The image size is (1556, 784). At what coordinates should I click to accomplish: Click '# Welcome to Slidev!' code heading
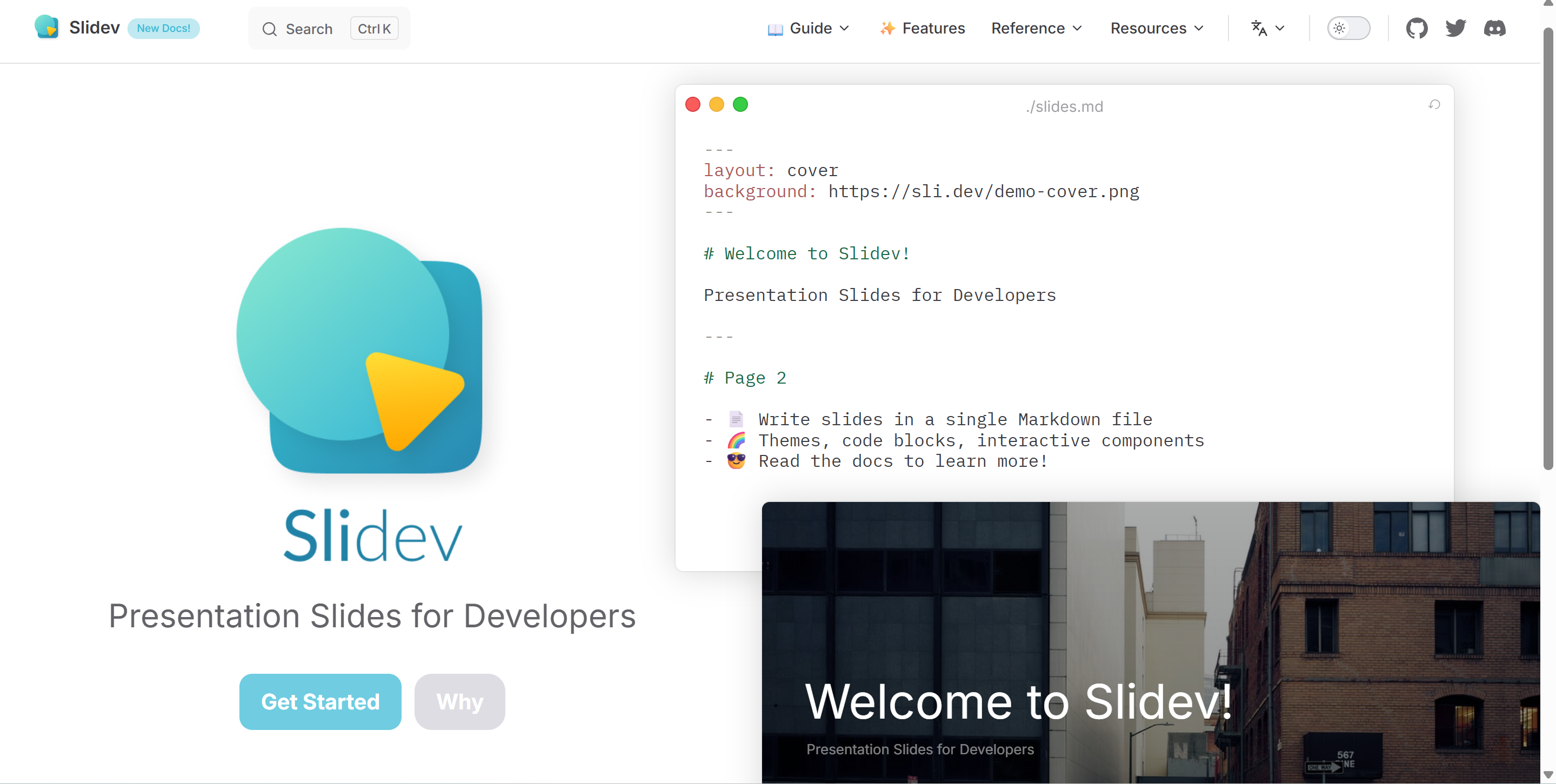tap(806, 253)
